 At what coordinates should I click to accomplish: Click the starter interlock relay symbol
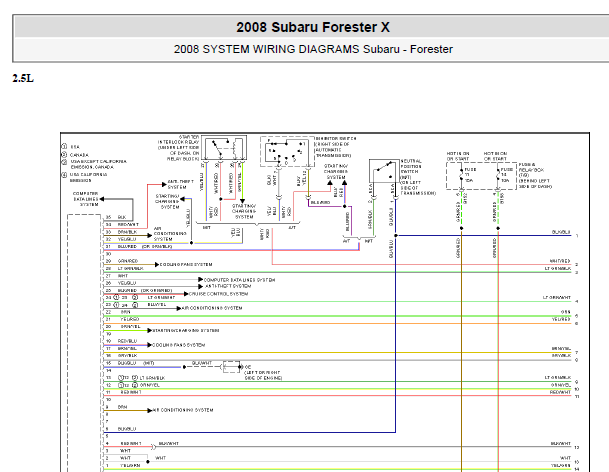coord(224,148)
